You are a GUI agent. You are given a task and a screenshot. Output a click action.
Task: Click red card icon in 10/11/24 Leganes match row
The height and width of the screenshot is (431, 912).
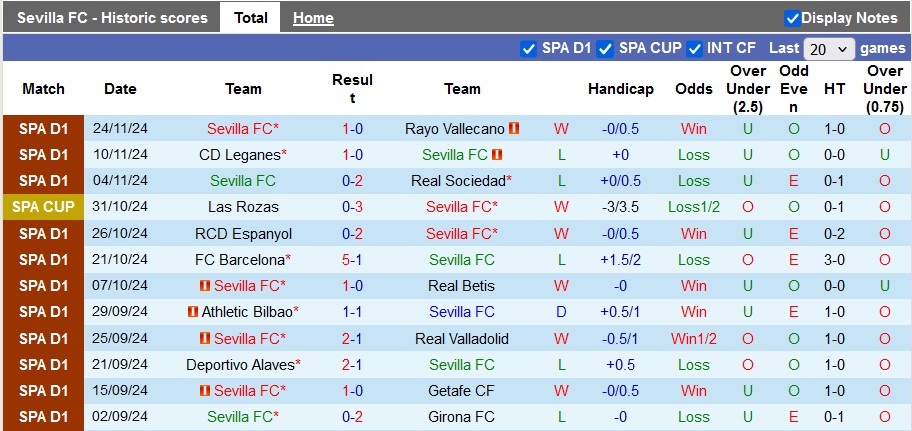496,155
